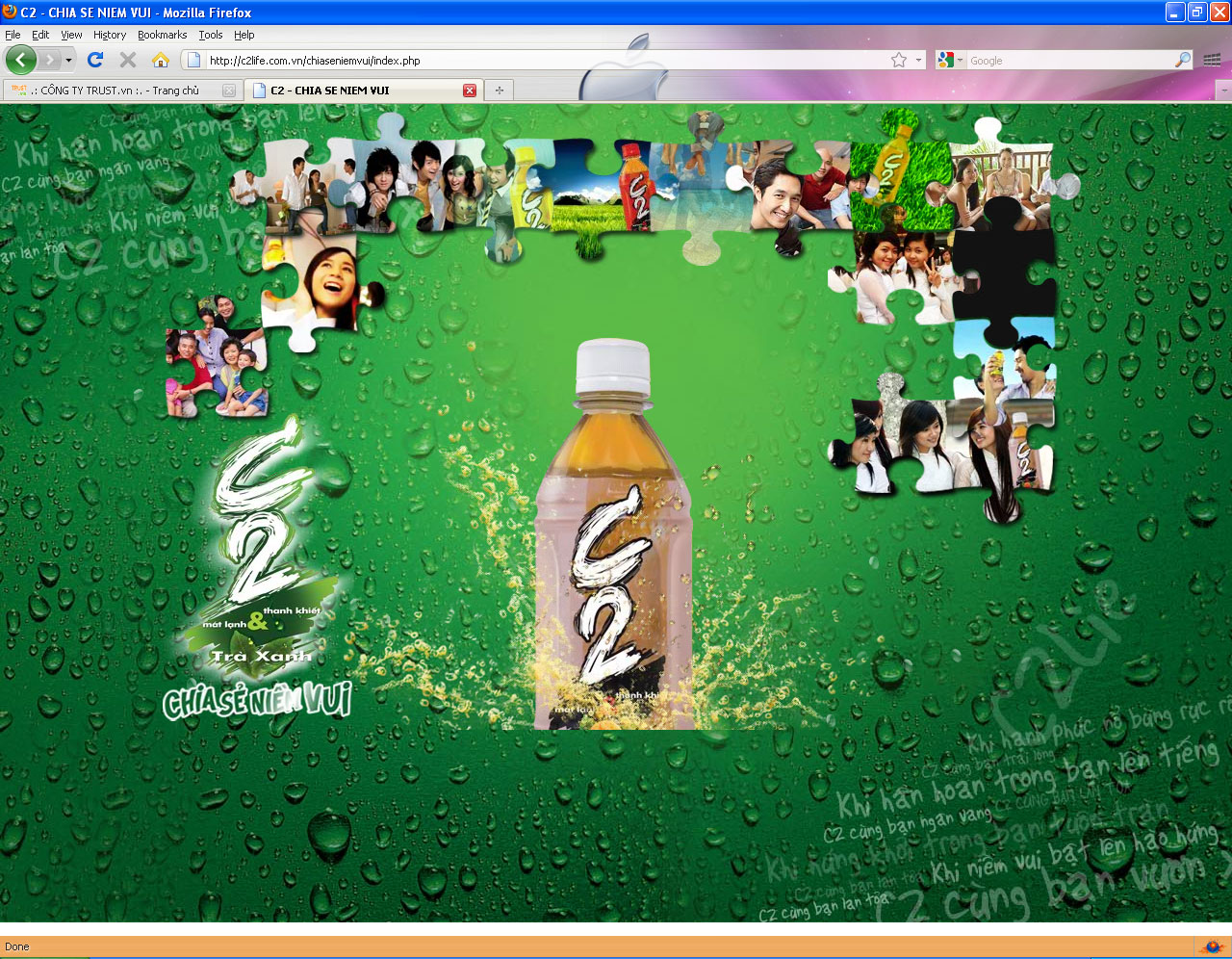Click the Stop loading X button
This screenshot has width=1232, height=959.
[127, 60]
